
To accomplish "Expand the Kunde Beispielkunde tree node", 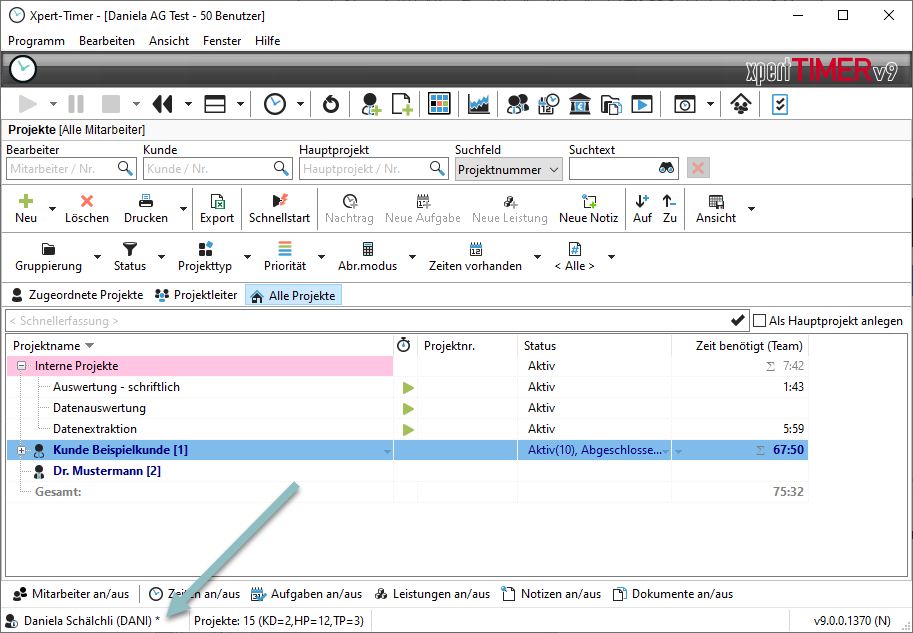I will (x=22, y=450).
